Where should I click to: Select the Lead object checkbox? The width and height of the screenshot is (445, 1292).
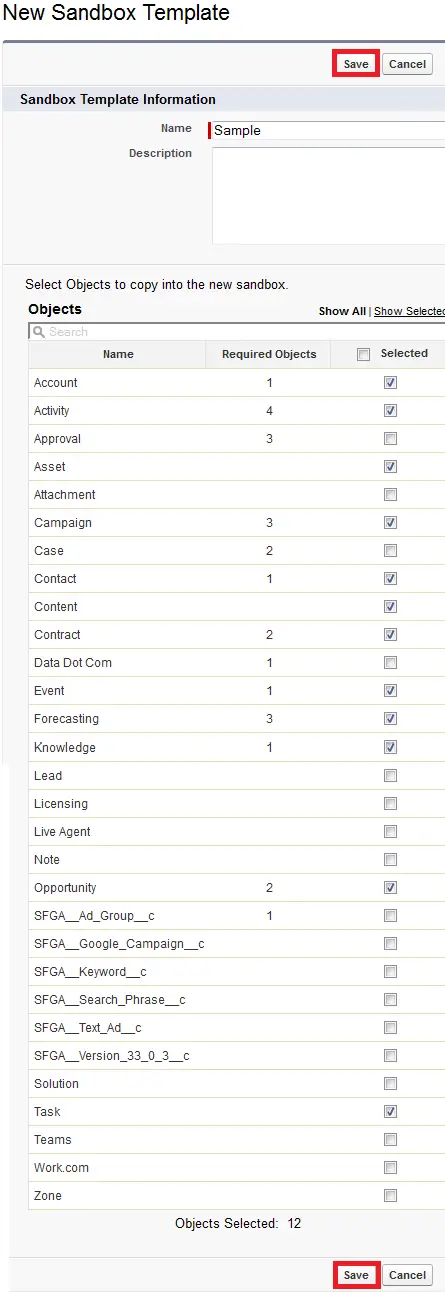390,775
